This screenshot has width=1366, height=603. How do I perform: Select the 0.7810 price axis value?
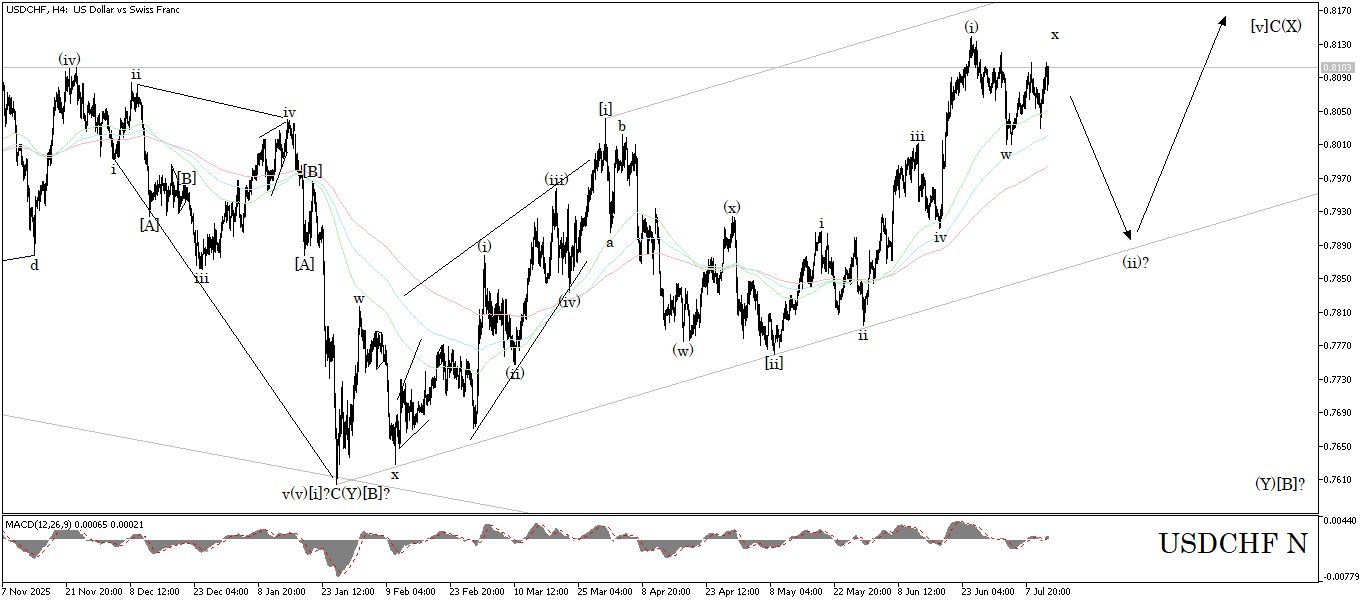1339,312
